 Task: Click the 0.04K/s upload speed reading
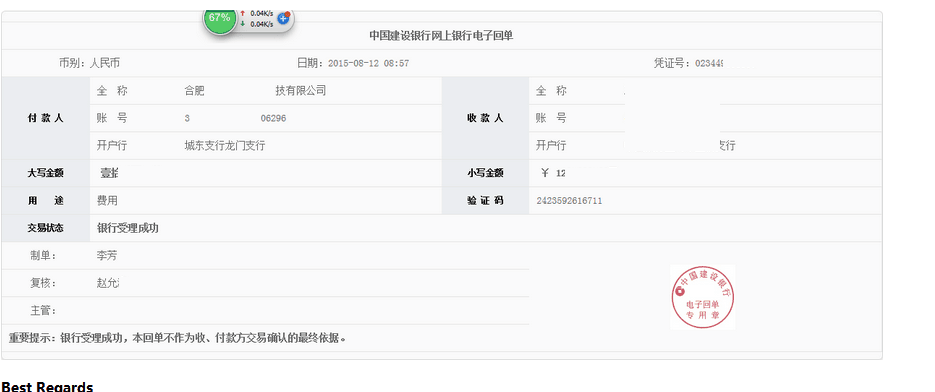click(261, 13)
